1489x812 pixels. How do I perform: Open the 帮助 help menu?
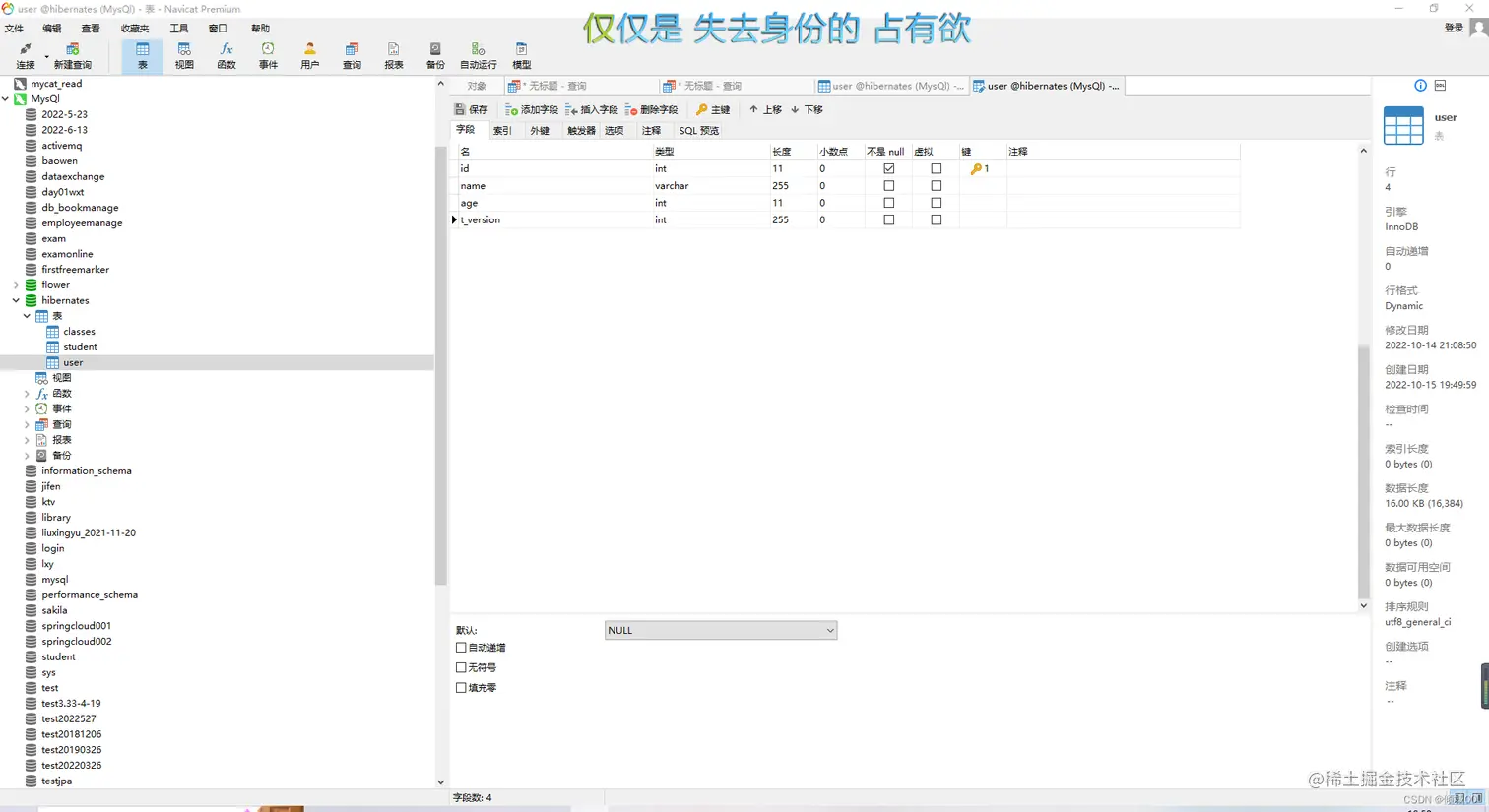tap(260, 29)
